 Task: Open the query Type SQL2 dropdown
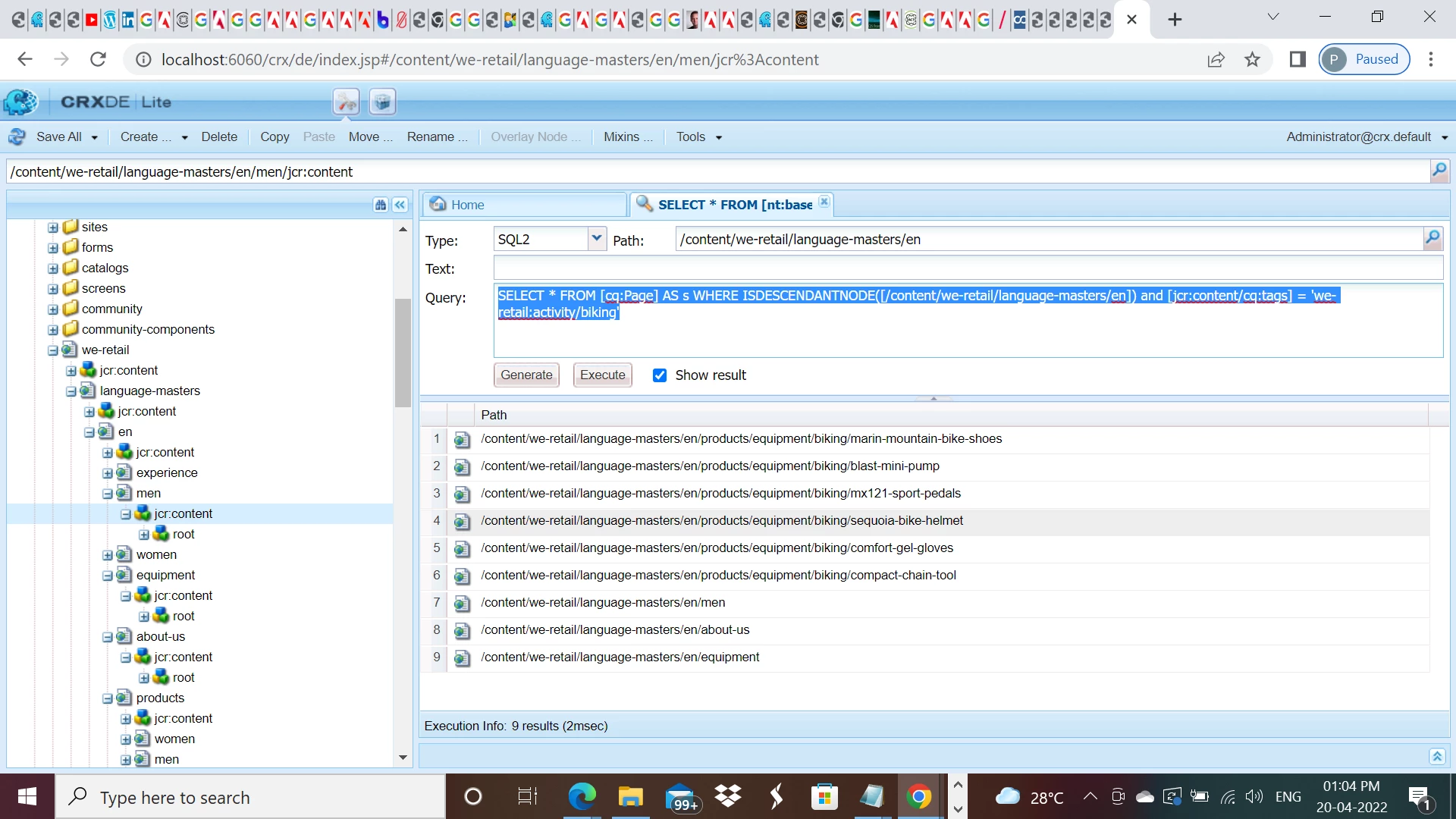tap(597, 239)
